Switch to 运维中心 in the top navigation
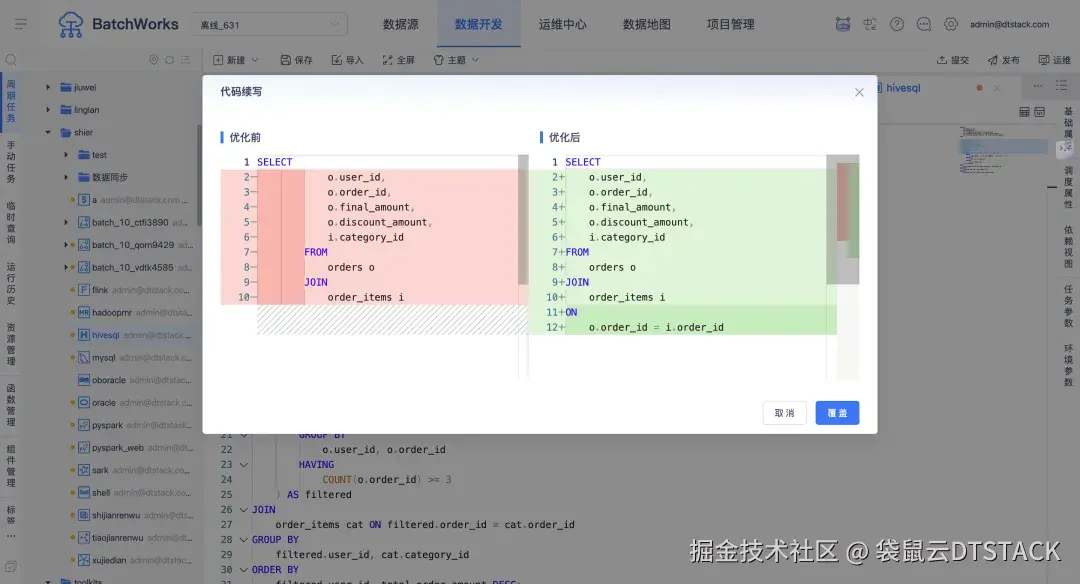This screenshot has height=584, width=1080. pyautogui.click(x=563, y=23)
